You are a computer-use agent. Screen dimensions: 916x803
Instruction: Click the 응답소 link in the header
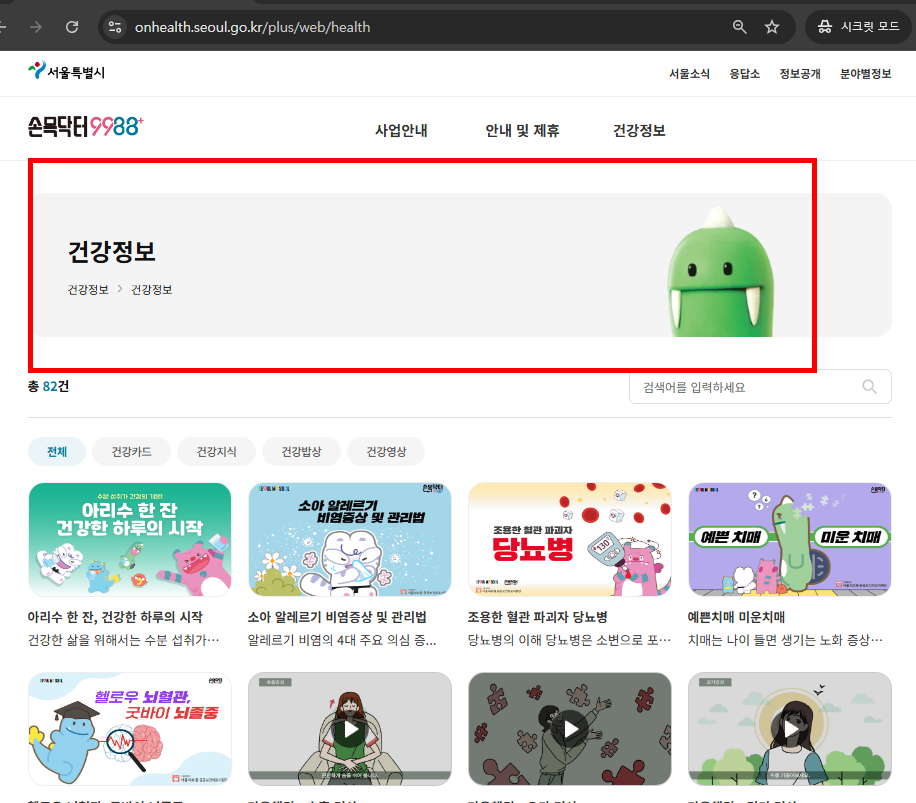[x=743, y=73]
